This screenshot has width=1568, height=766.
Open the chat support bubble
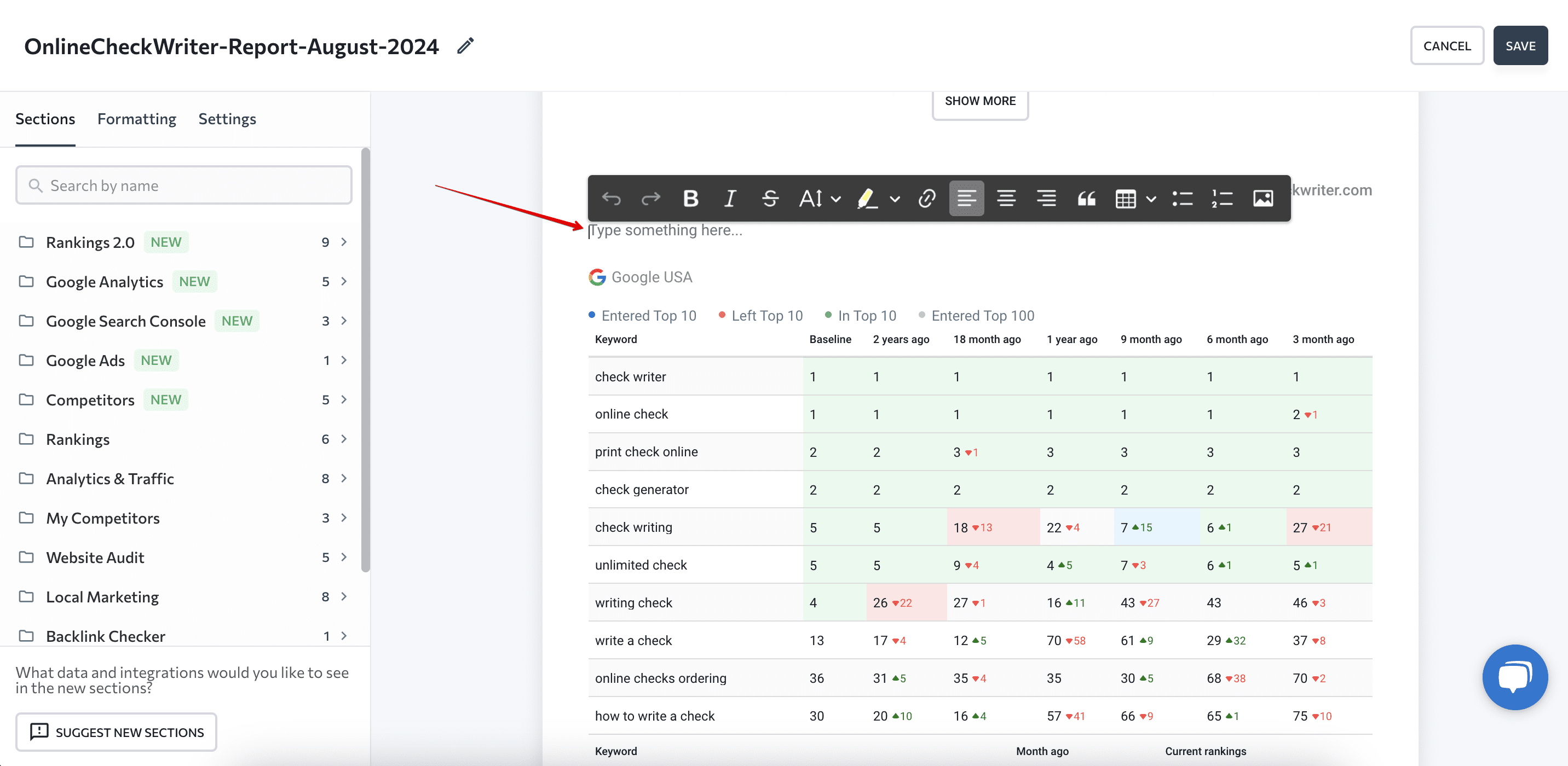(1514, 677)
